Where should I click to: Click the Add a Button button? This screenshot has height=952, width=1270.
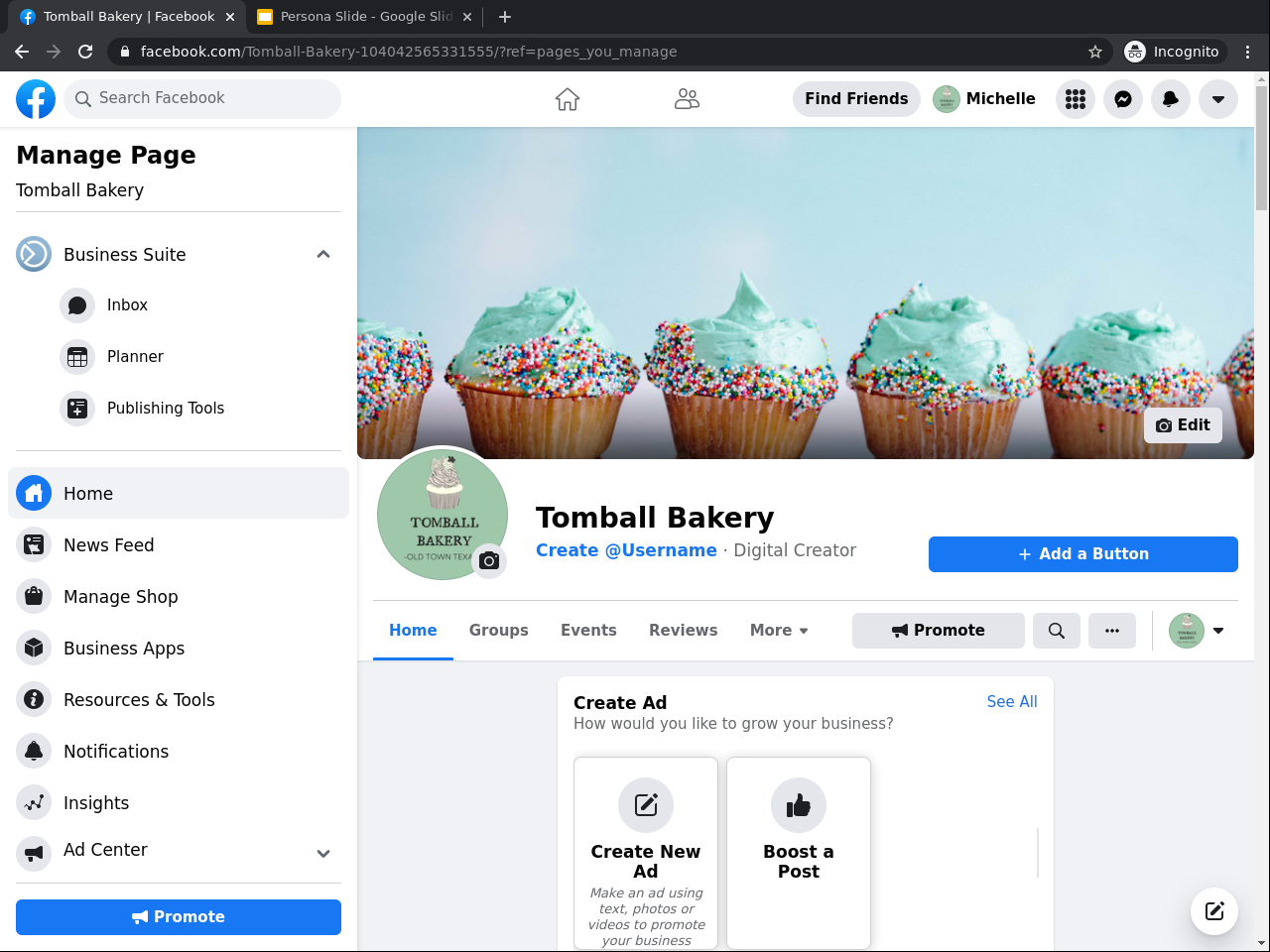1083,554
